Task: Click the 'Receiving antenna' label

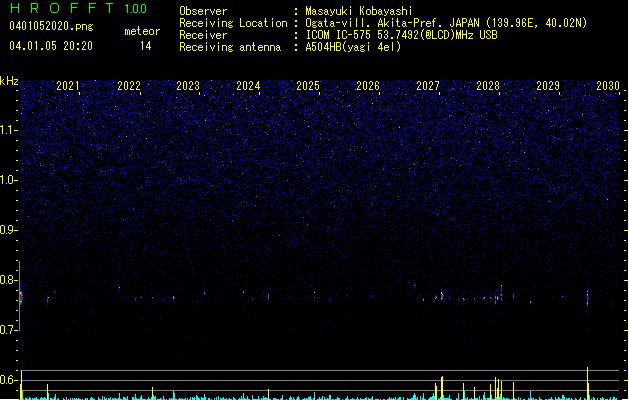Action: [230, 47]
